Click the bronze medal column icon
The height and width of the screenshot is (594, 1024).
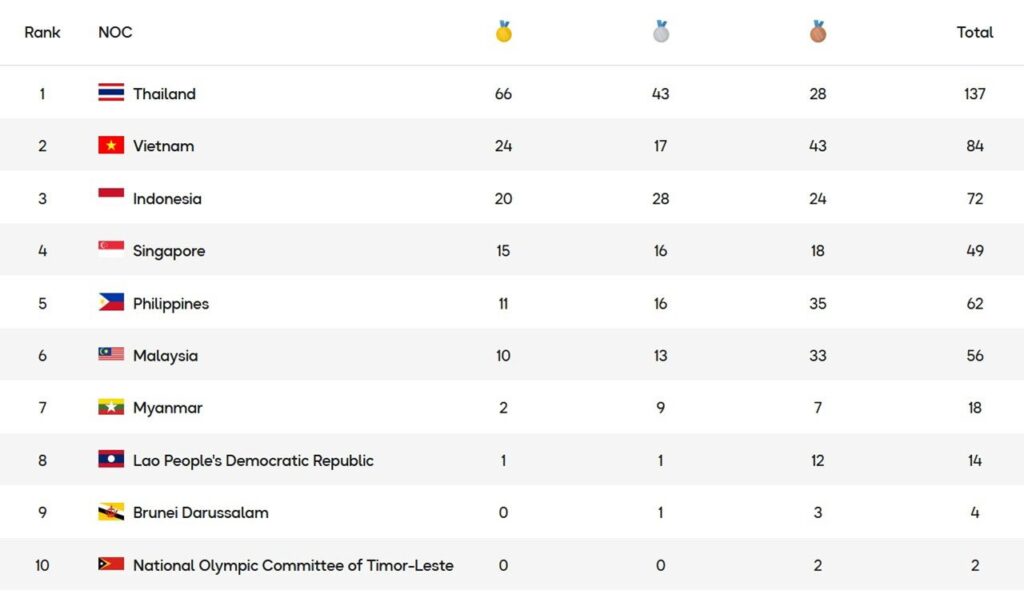(818, 32)
